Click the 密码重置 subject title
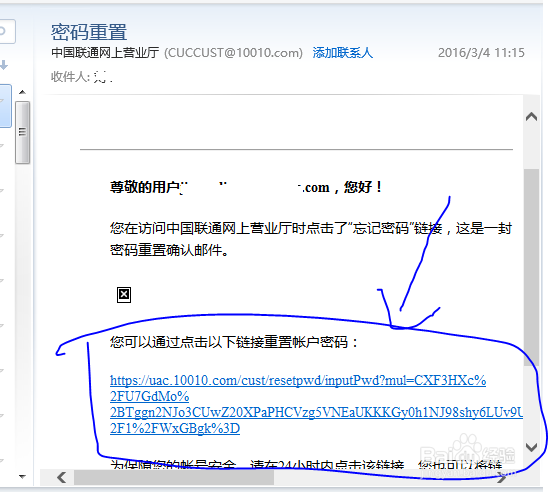Viewport: 548px width, 492px height. 89,32
